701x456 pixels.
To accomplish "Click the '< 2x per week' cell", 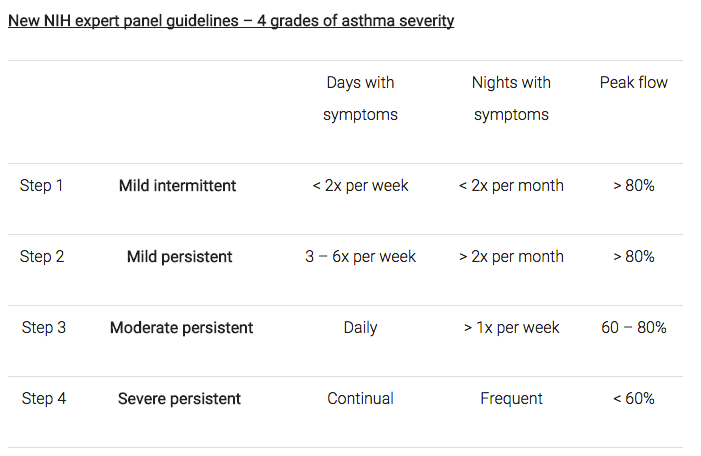I will (360, 186).
